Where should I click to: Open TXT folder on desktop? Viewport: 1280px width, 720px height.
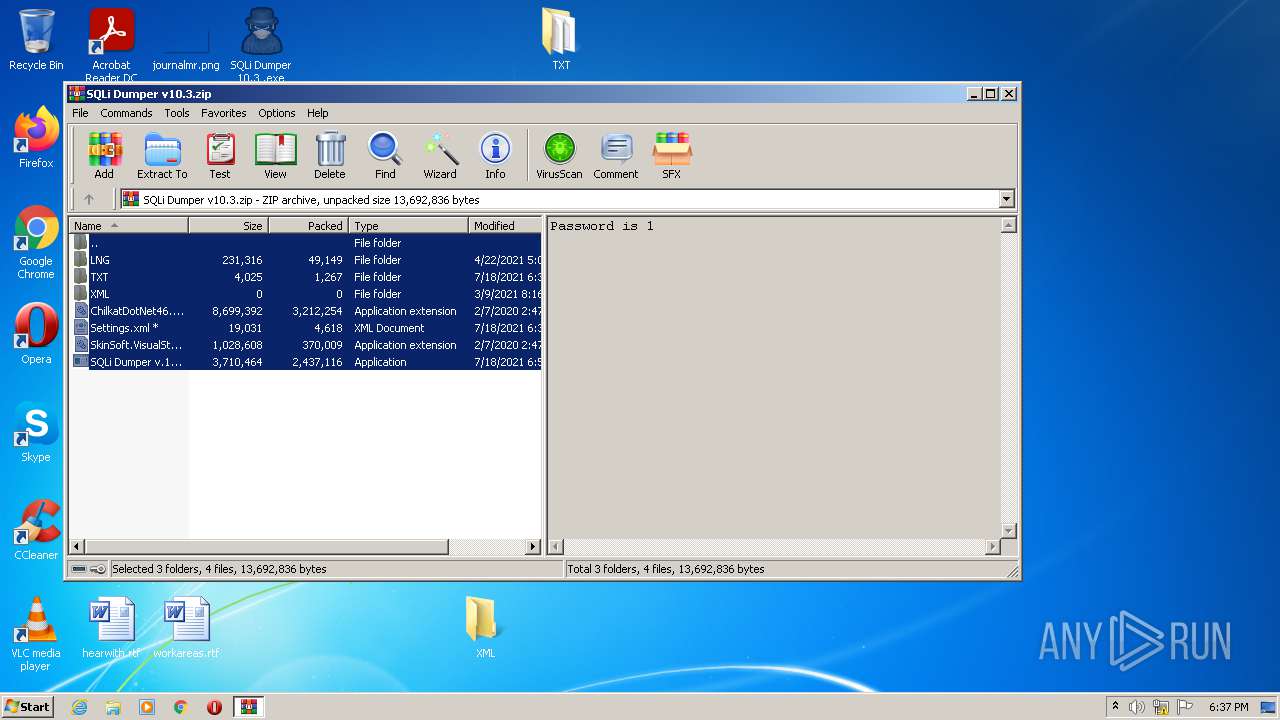(561, 40)
